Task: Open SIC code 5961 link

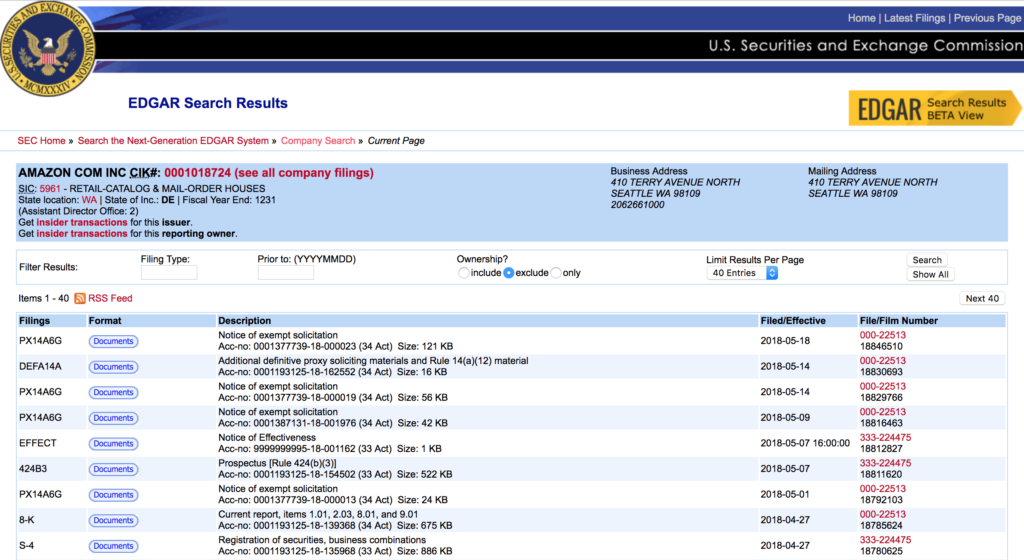Action: point(50,189)
